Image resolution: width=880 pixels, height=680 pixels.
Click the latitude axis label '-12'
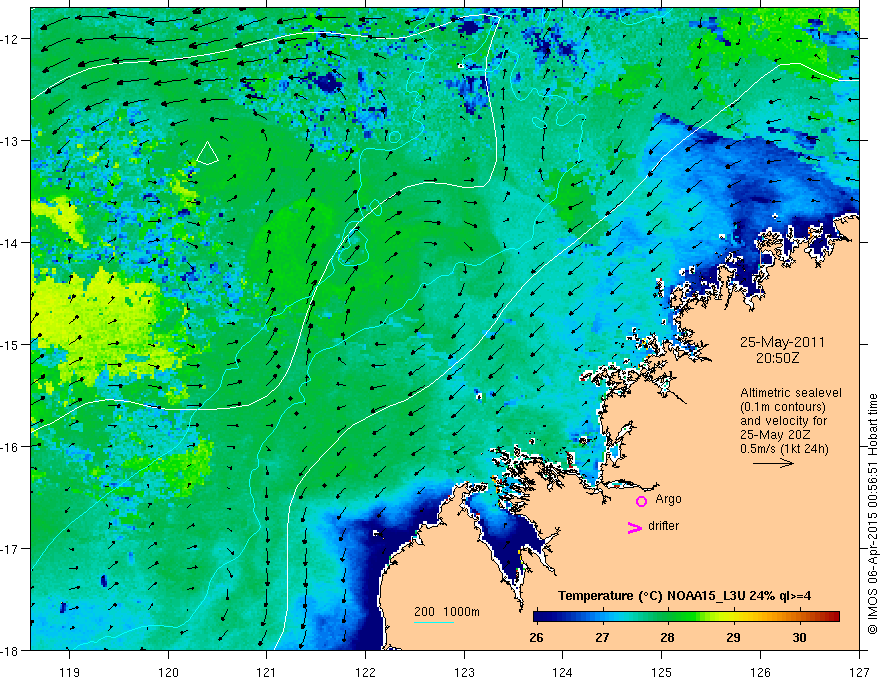10,39
